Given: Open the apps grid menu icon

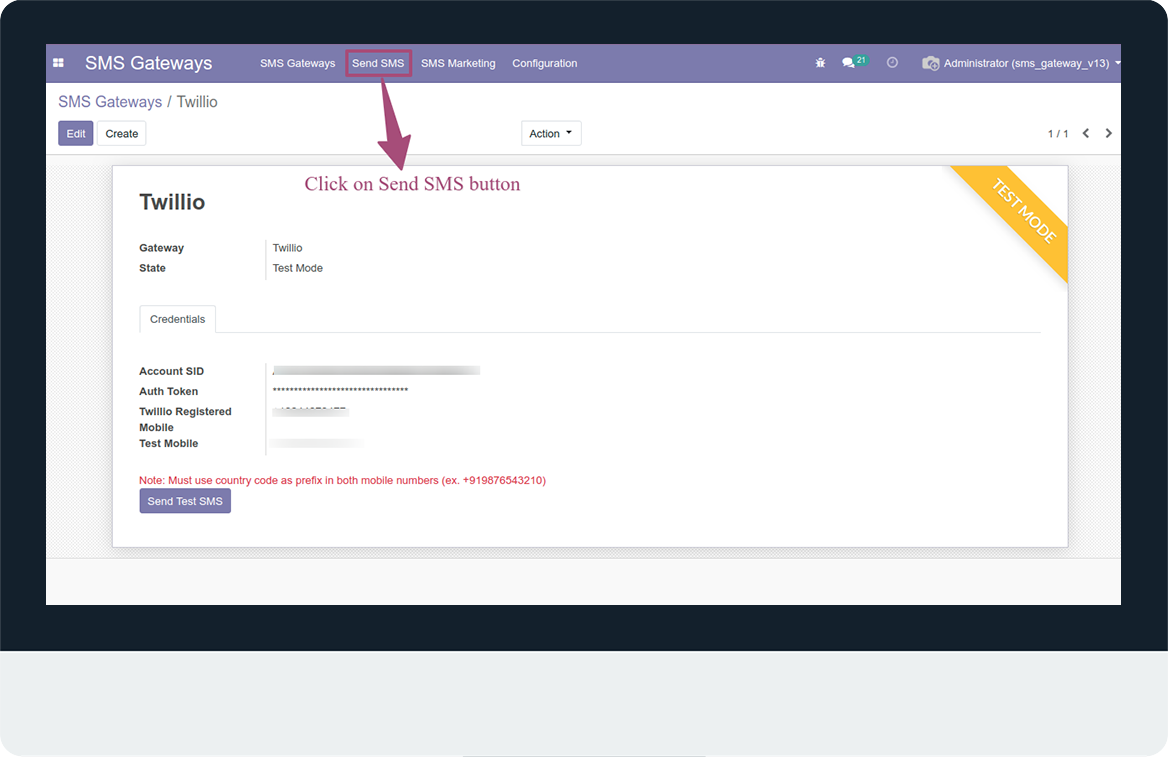Looking at the screenshot, I should click(x=58, y=63).
